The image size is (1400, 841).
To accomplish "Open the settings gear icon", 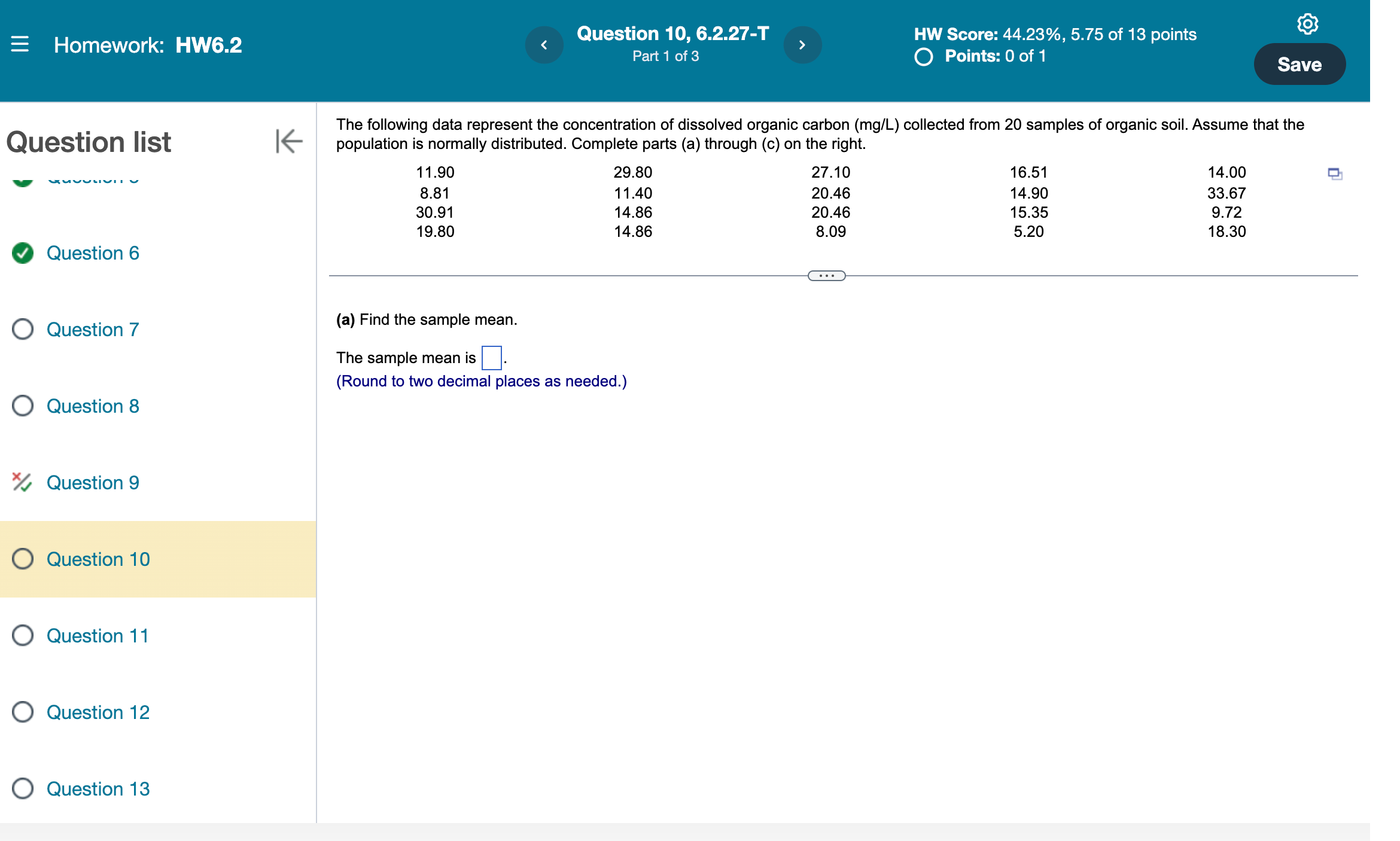I will point(1307,24).
